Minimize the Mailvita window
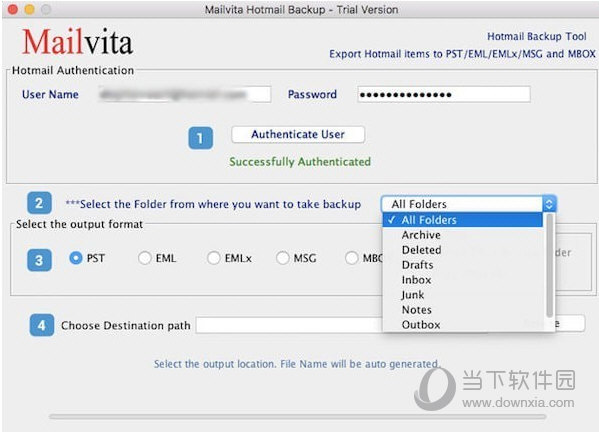Viewport: 599px width, 432px height. tap(29, 9)
